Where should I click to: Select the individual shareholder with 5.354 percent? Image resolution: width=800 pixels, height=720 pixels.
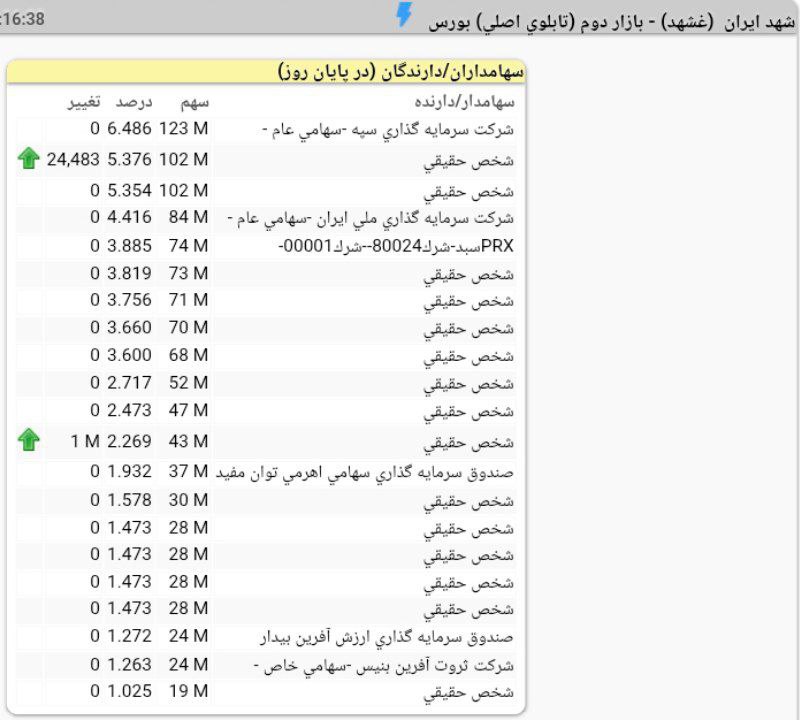pos(481,191)
